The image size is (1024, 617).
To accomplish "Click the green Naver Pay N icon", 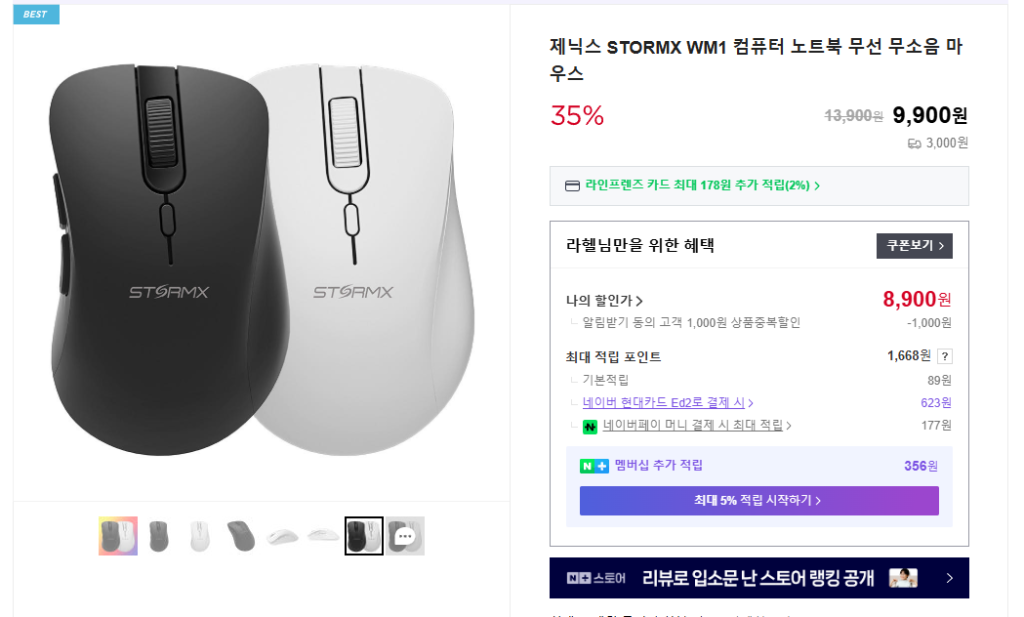I will [x=590, y=426].
